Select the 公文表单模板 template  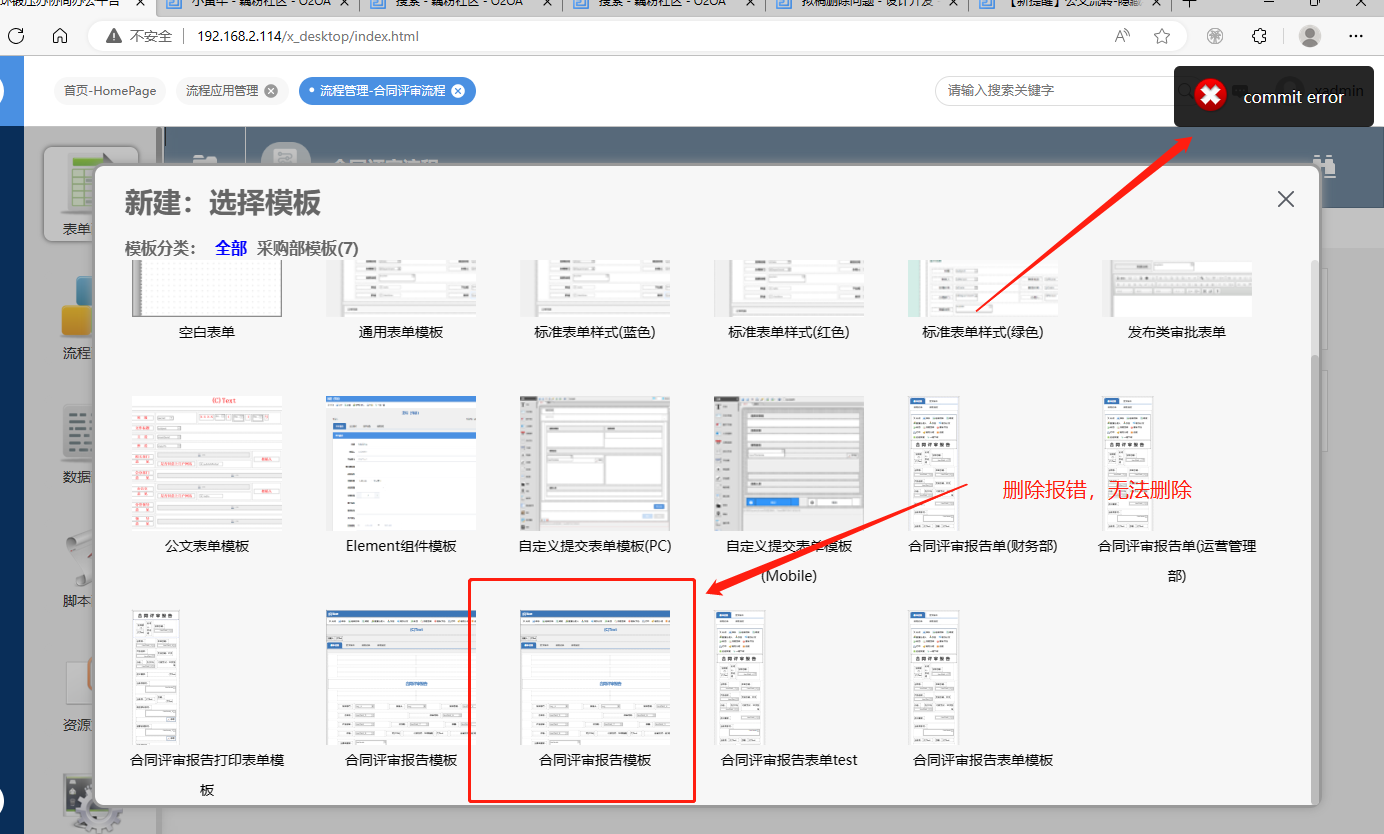click(x=207, y=475)
